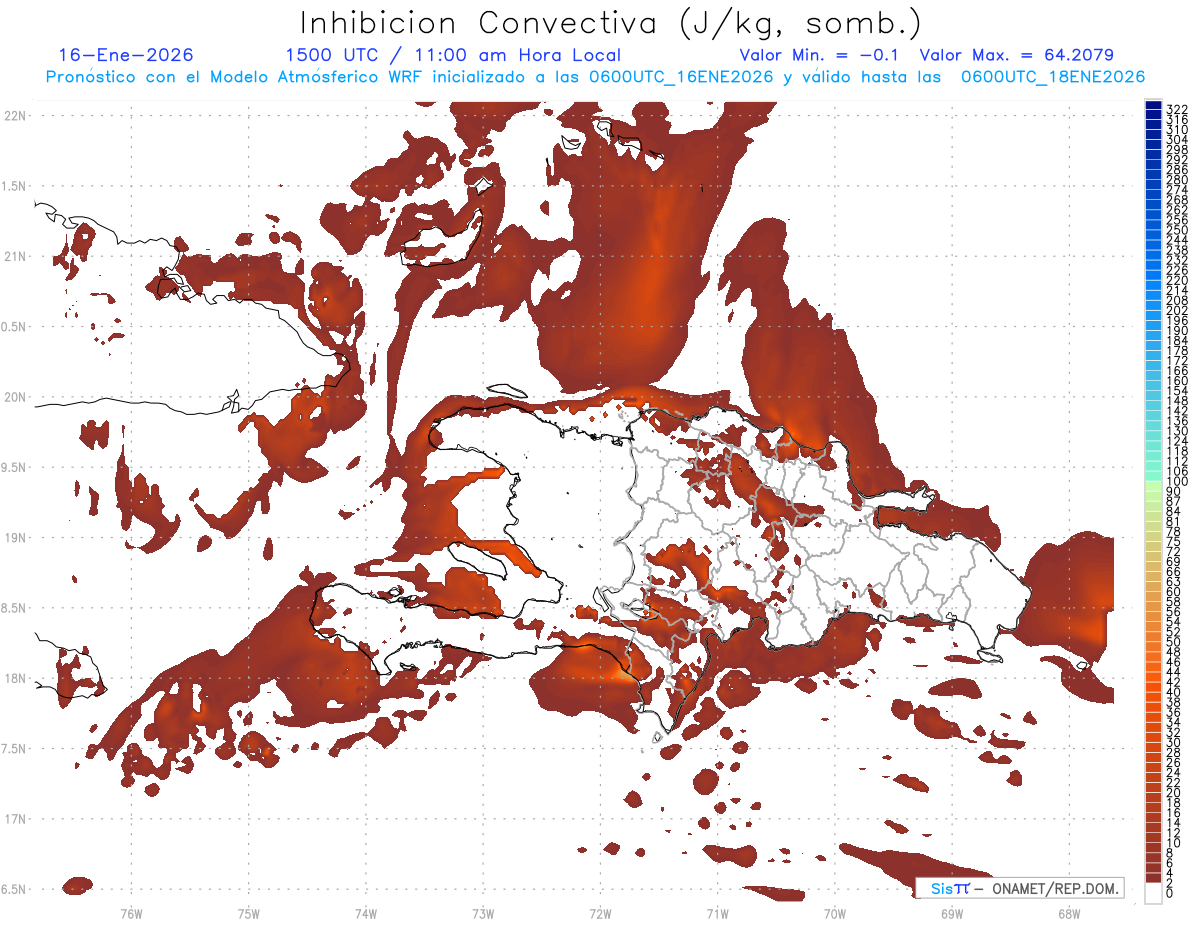Click the '0.5N' latitude label
This screenshot has height=927, width=1200.
tap(13, 327)
